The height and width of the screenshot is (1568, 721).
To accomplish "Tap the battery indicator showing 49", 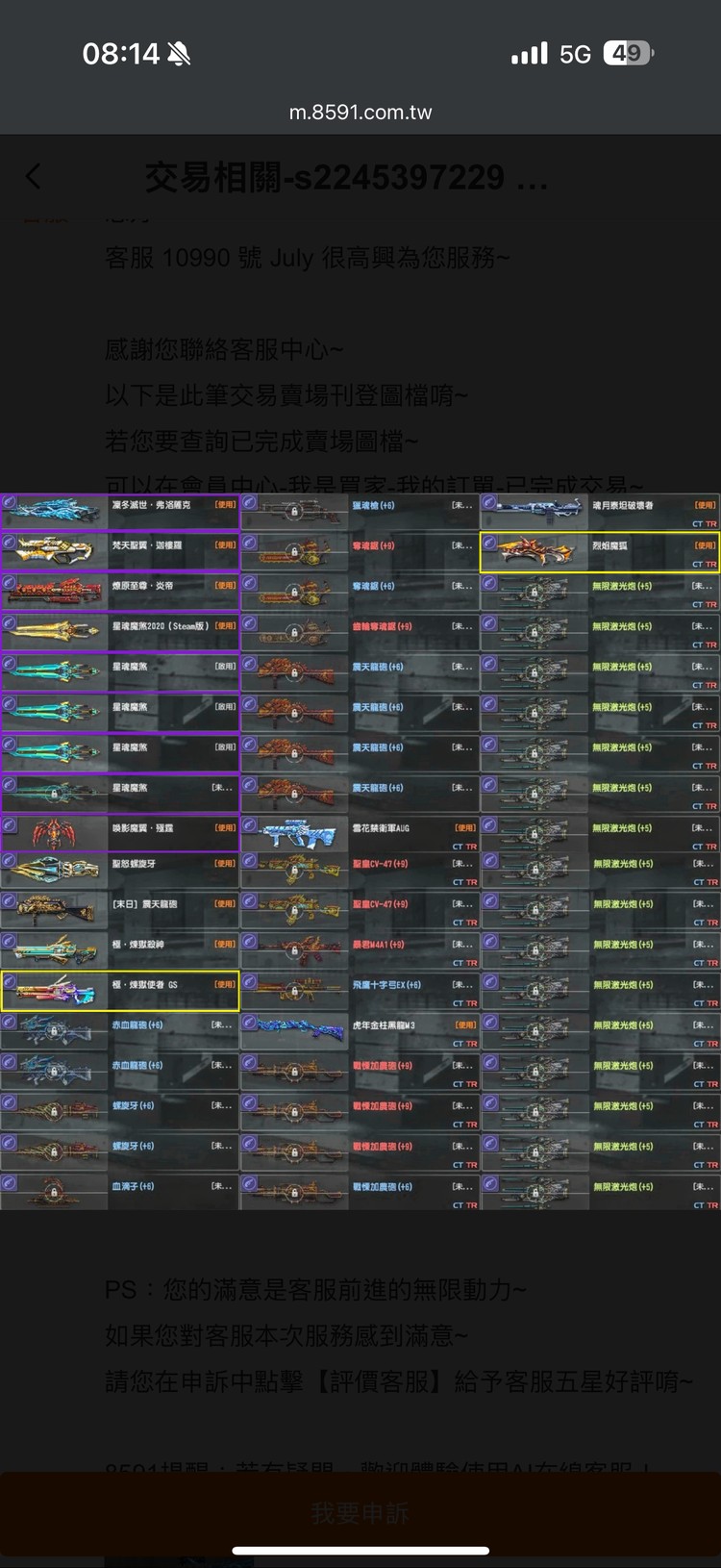I will 628,53.
